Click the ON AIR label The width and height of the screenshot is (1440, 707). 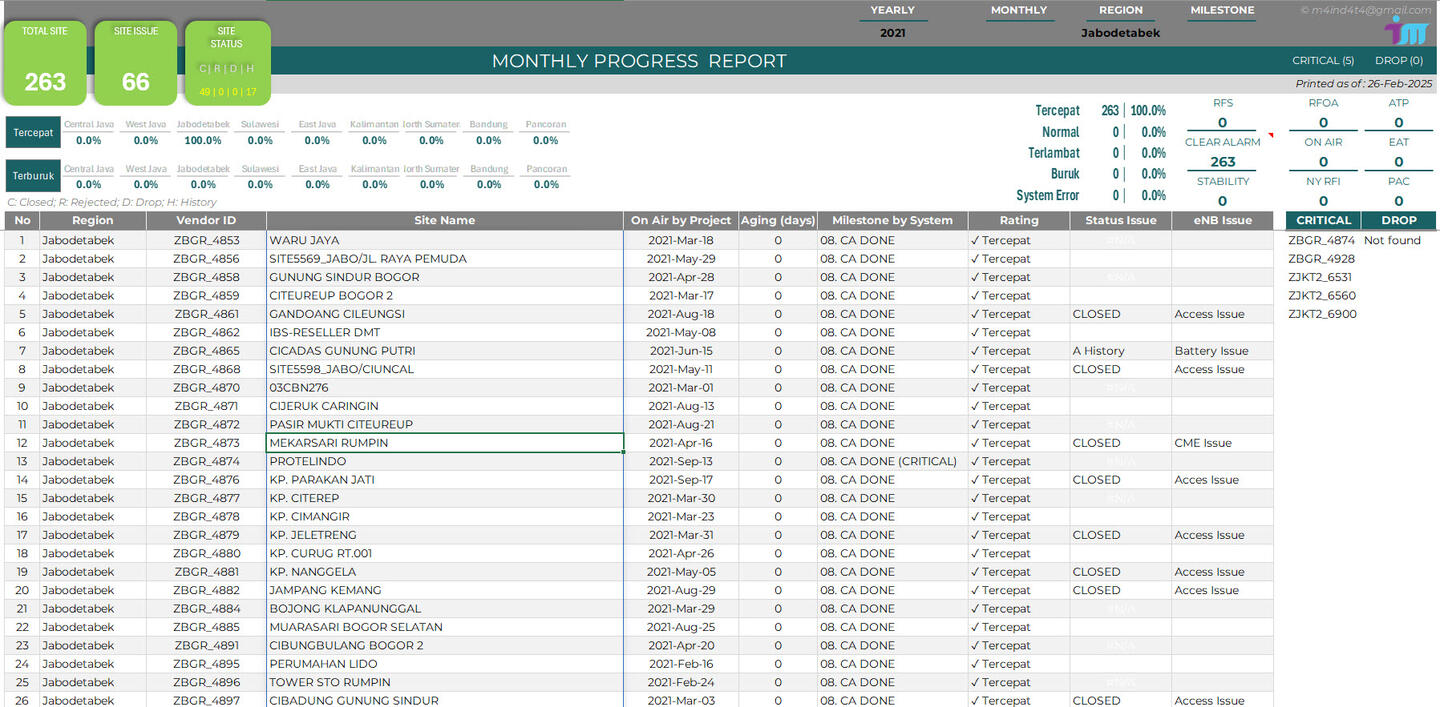(x=1323, y=142)
